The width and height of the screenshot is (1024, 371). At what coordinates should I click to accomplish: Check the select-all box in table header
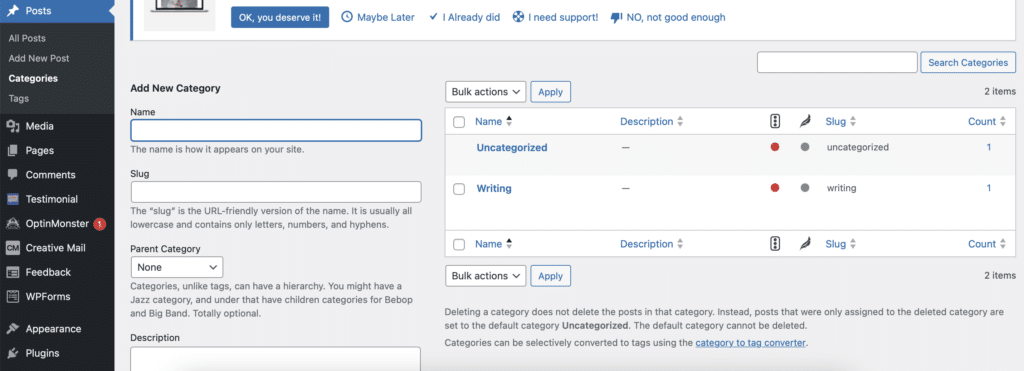(x=459, y=121)
